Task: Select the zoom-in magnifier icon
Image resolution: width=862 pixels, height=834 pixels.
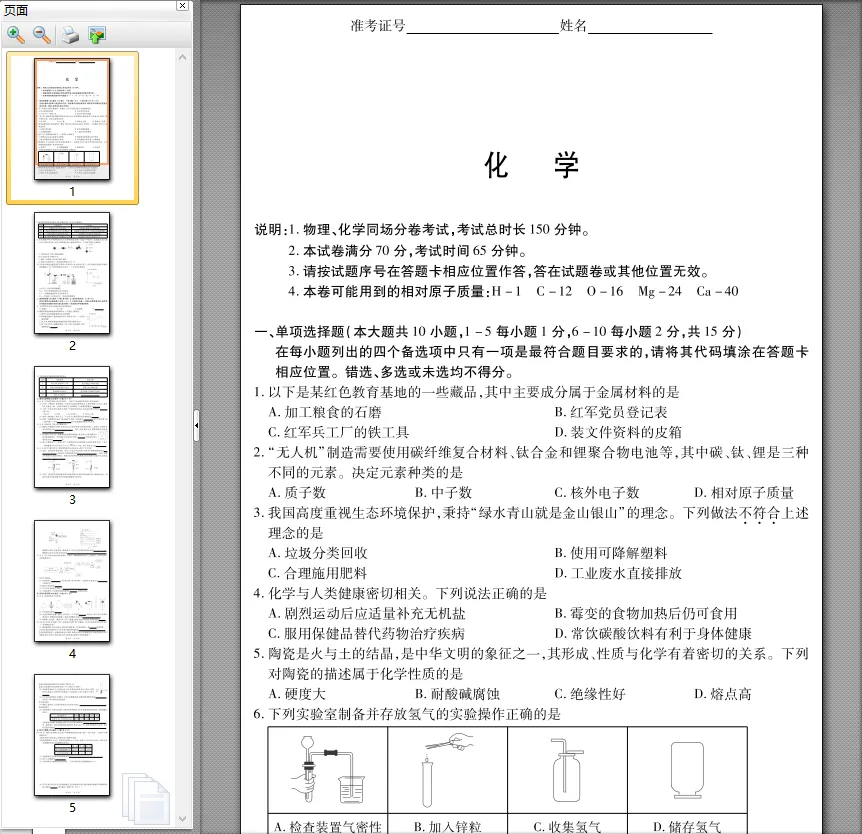Action: tap(16, 35)
